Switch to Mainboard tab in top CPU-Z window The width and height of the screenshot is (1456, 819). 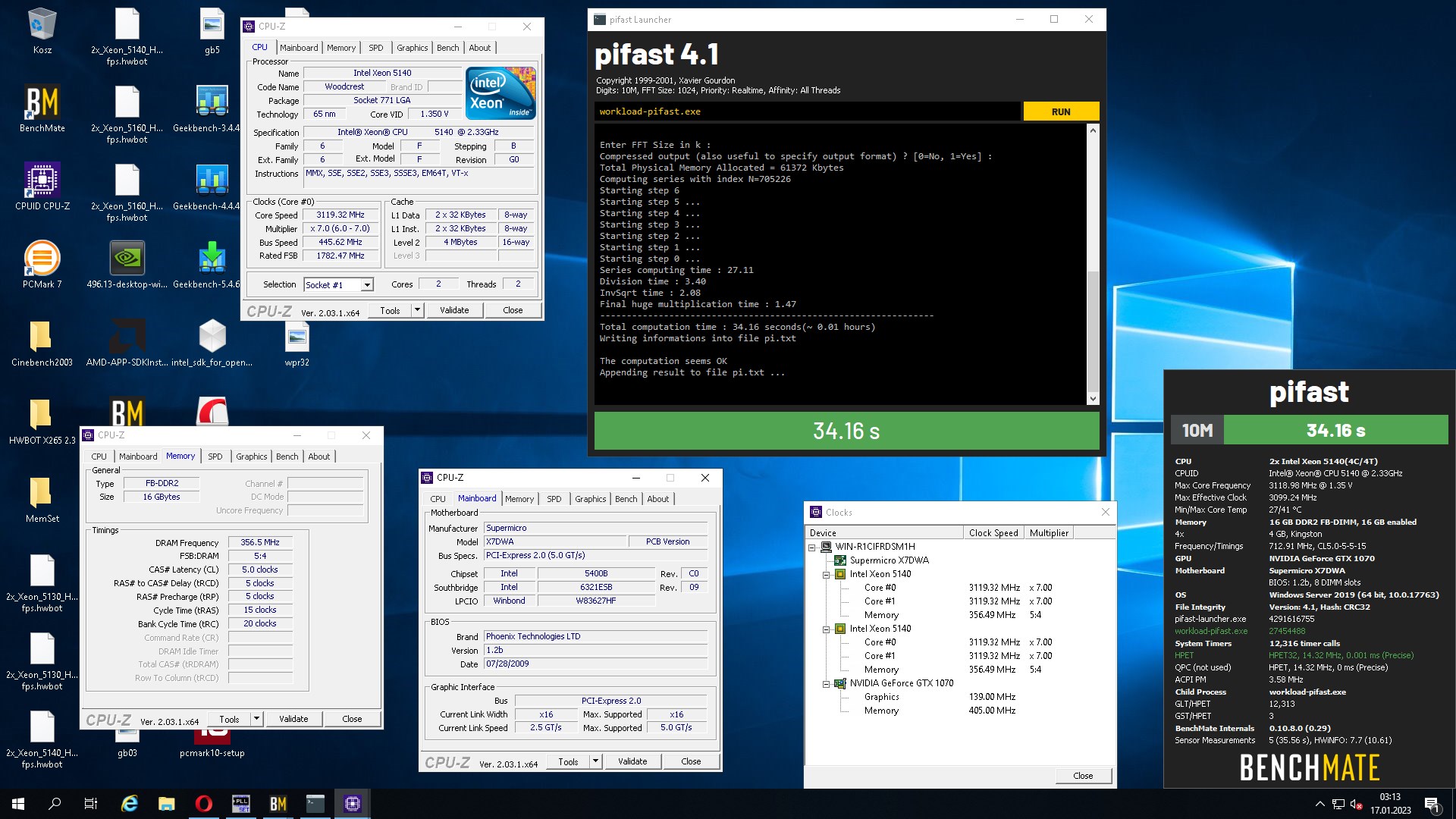[299, 48]
